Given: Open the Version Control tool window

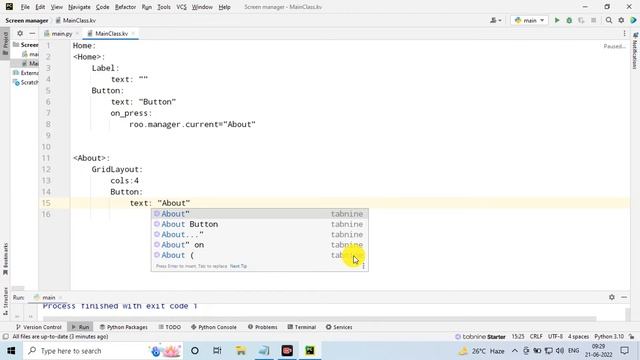Looking at the screenshot, I should [x=38, y=327].
